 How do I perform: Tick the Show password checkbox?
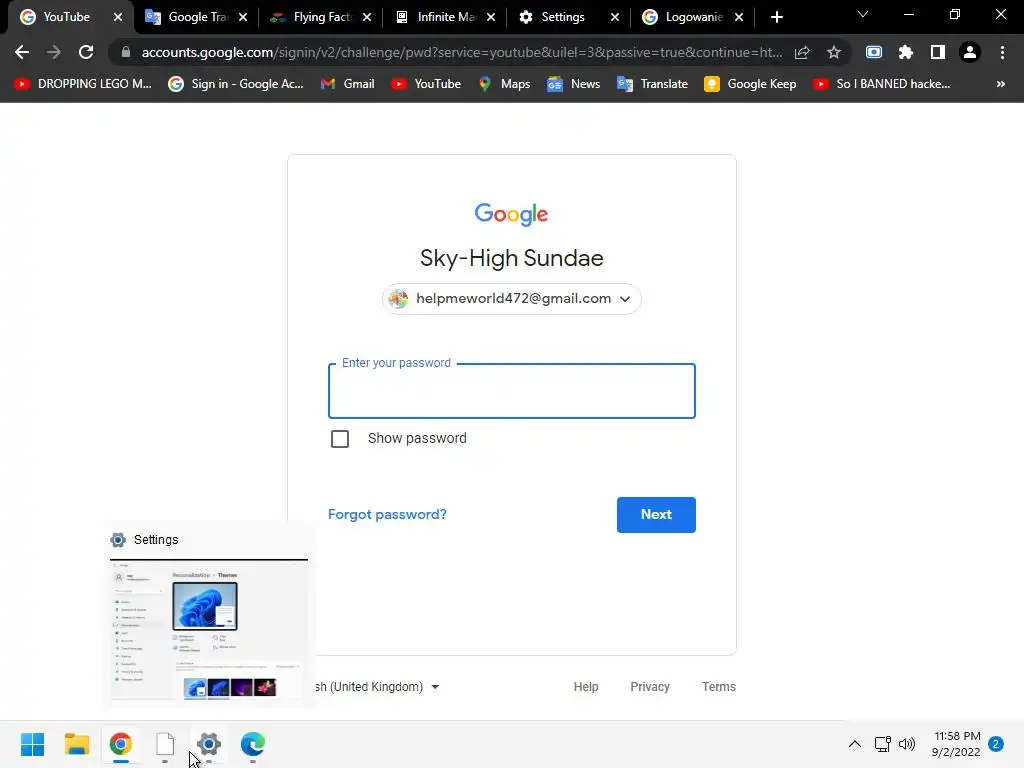340,439
